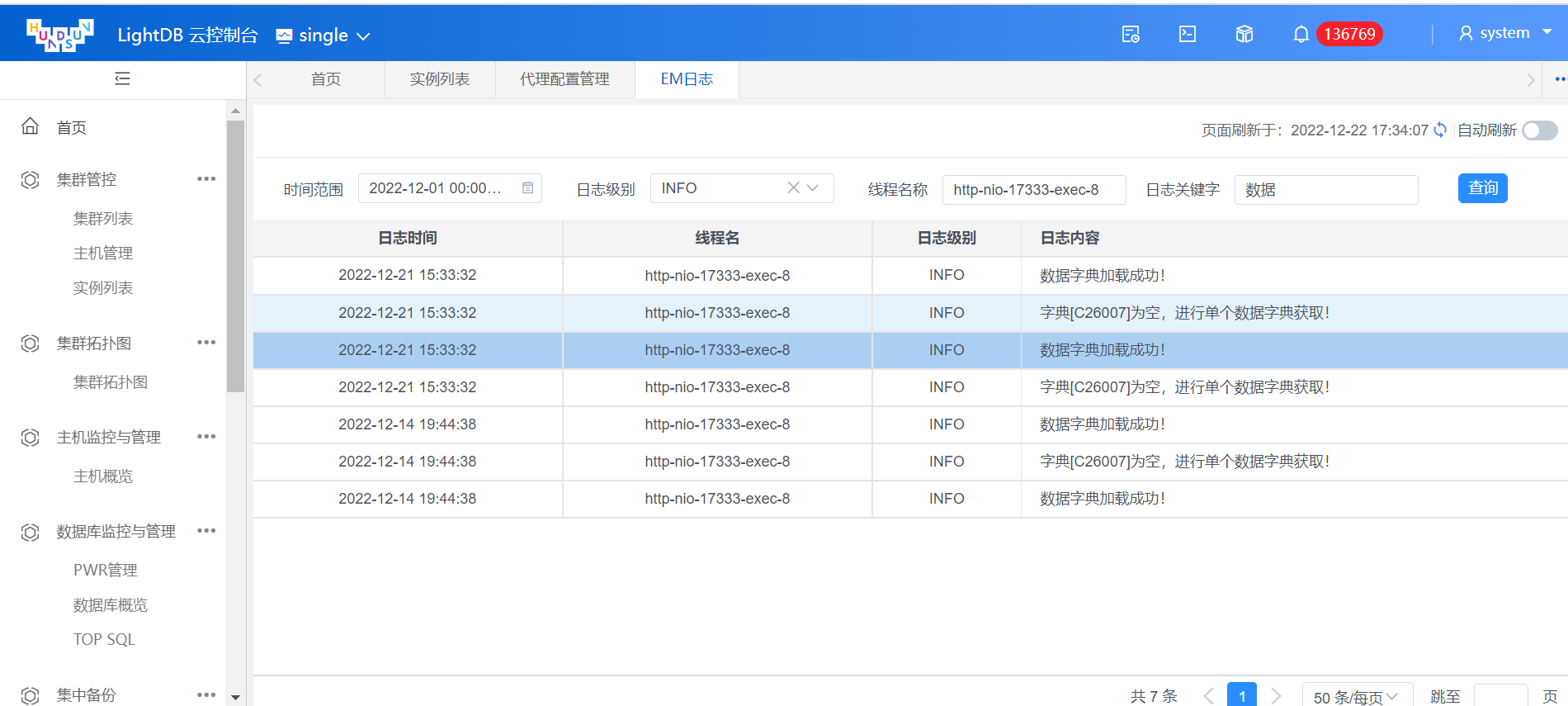
Task: Click the 集中备份 group icon
Action: pos(30,695)
